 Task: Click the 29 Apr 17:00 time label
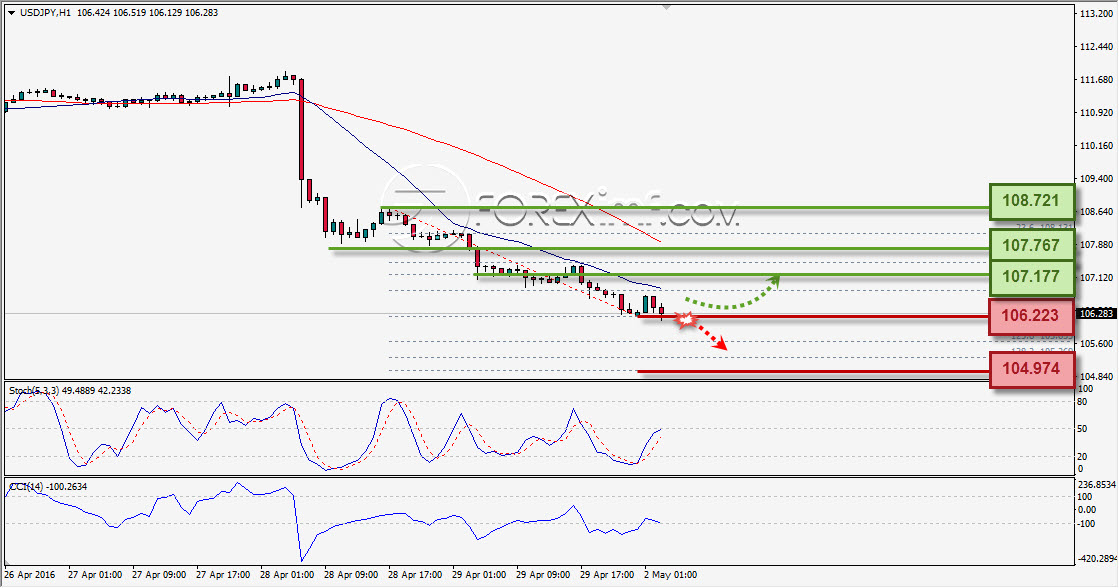click(x=607, y=574)
